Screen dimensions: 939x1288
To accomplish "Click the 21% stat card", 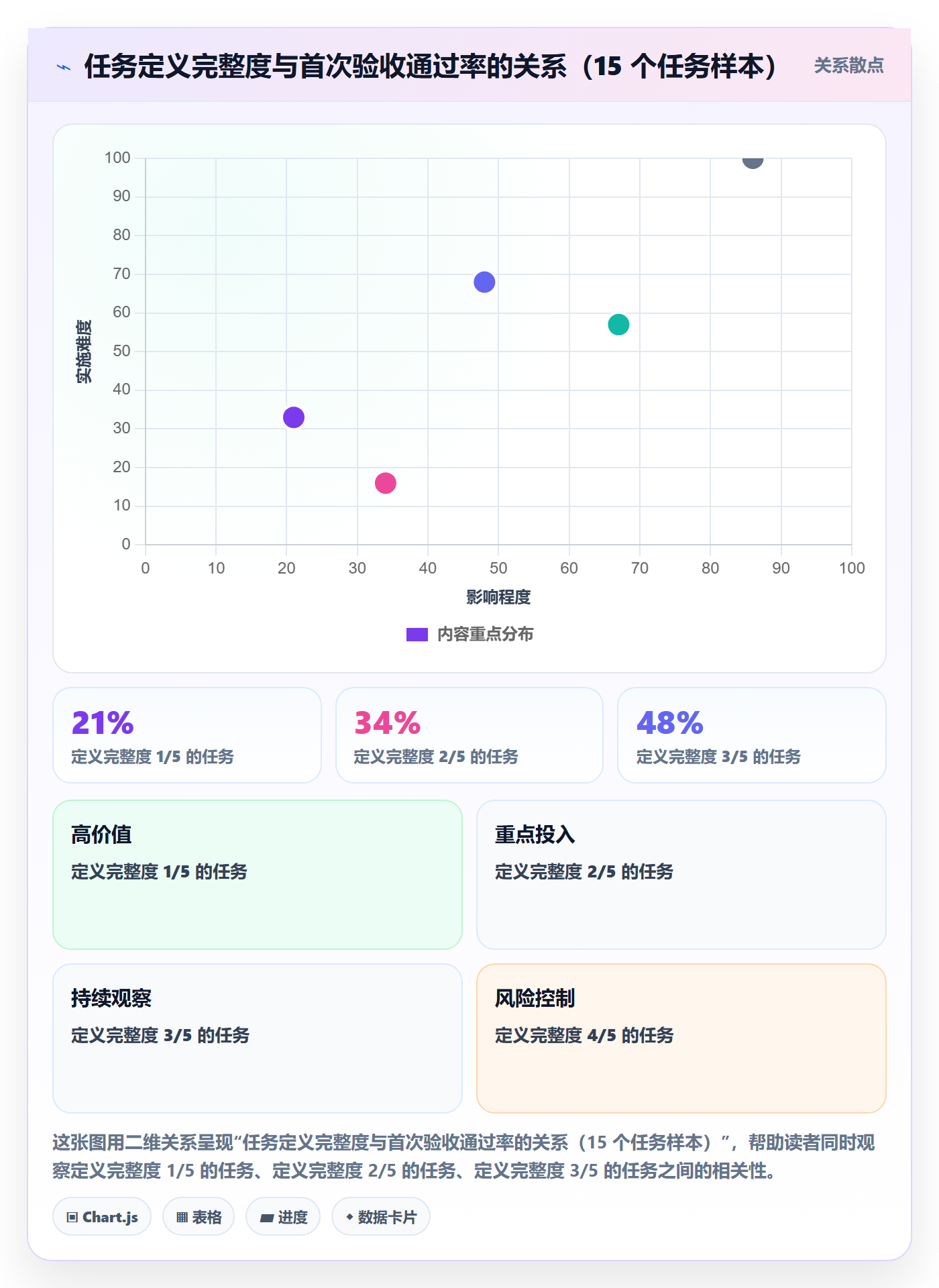I will [187, 735].
